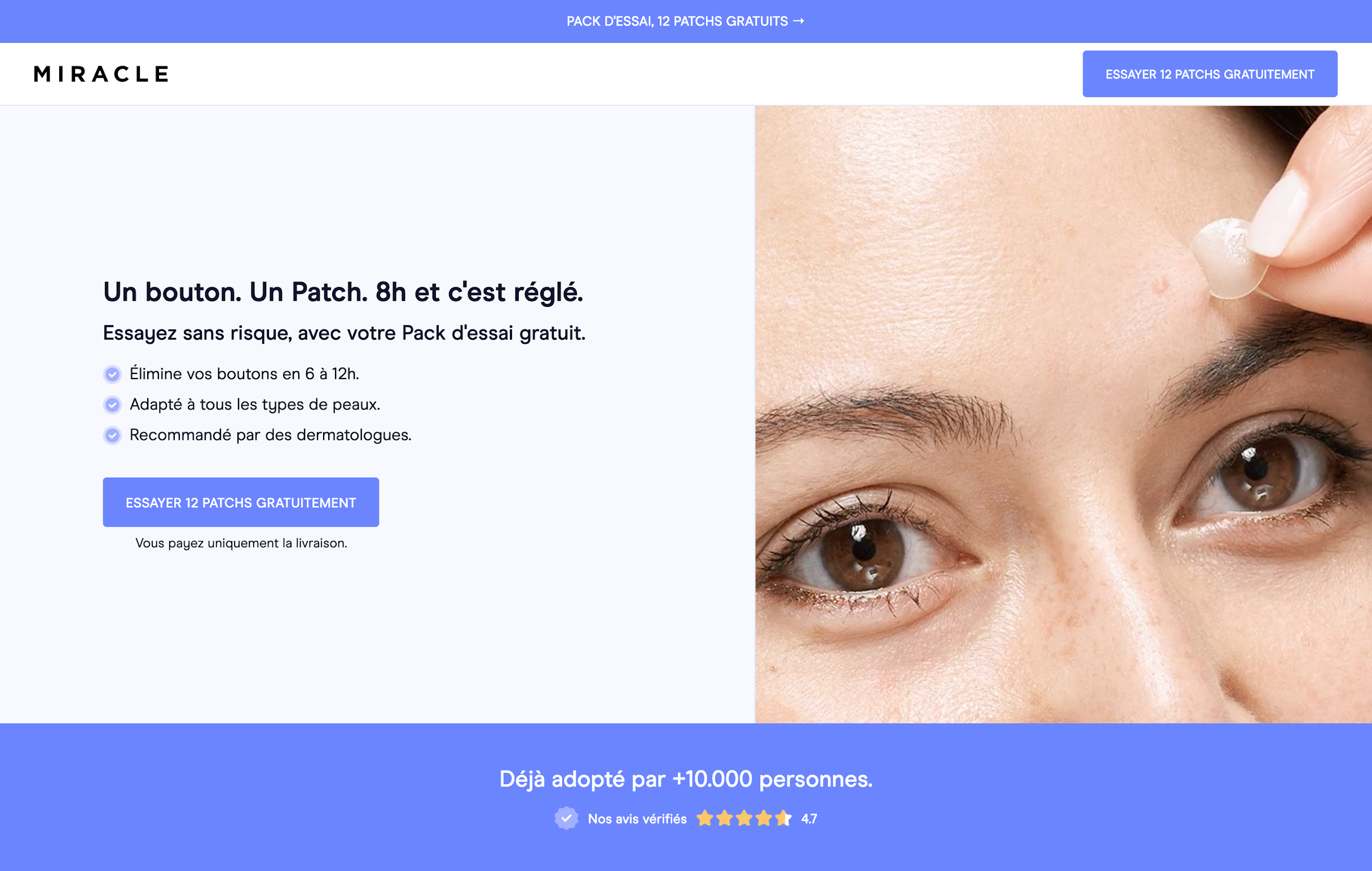
Task: Click the "Essayez sans risque" subheading
Action: (344, 333)
